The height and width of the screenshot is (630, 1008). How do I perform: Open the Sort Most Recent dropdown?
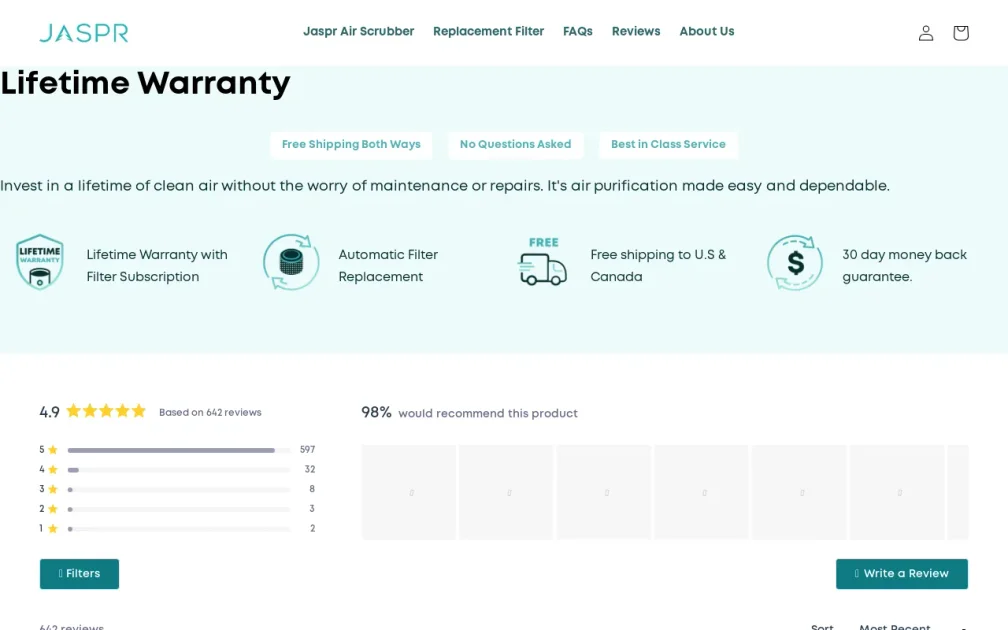click(913, 627)
